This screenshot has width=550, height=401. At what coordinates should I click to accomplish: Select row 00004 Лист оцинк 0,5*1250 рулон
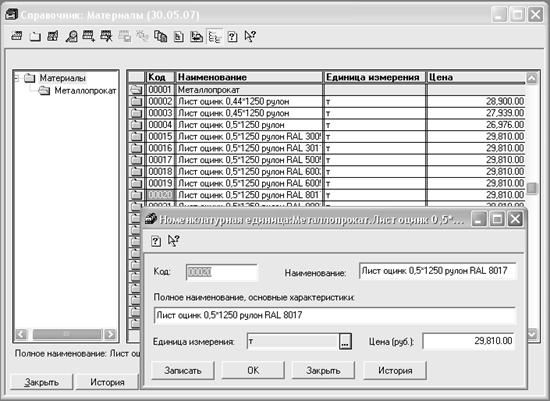coord(327,125)
